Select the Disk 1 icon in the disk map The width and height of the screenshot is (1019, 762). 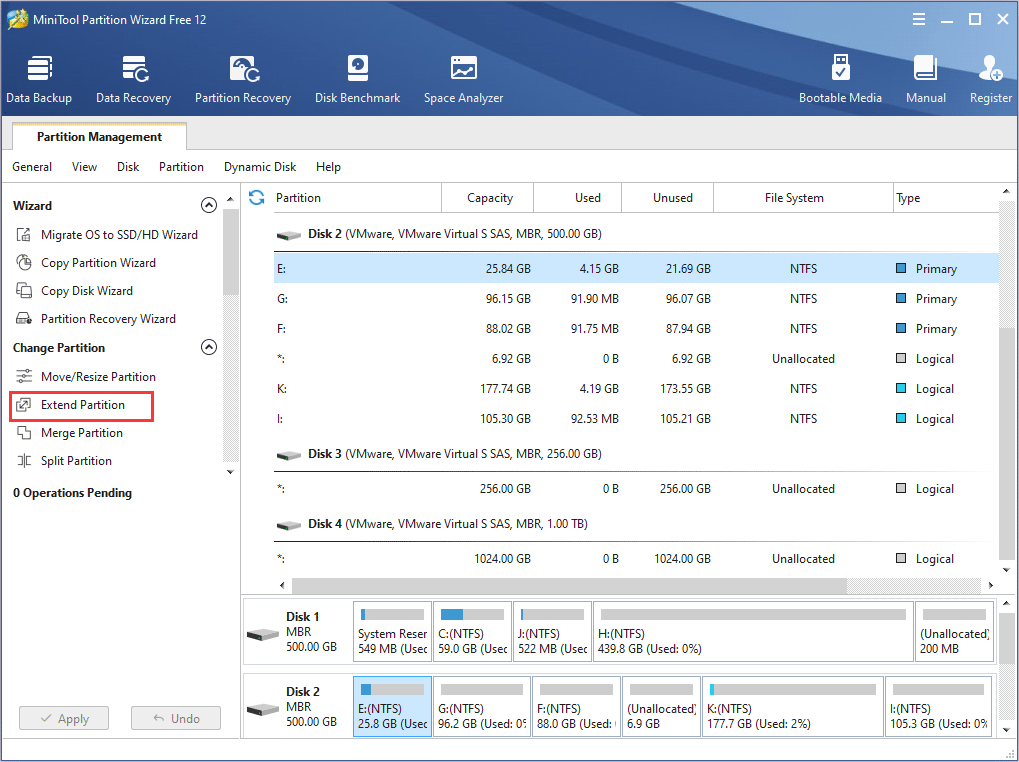[263, 633]
